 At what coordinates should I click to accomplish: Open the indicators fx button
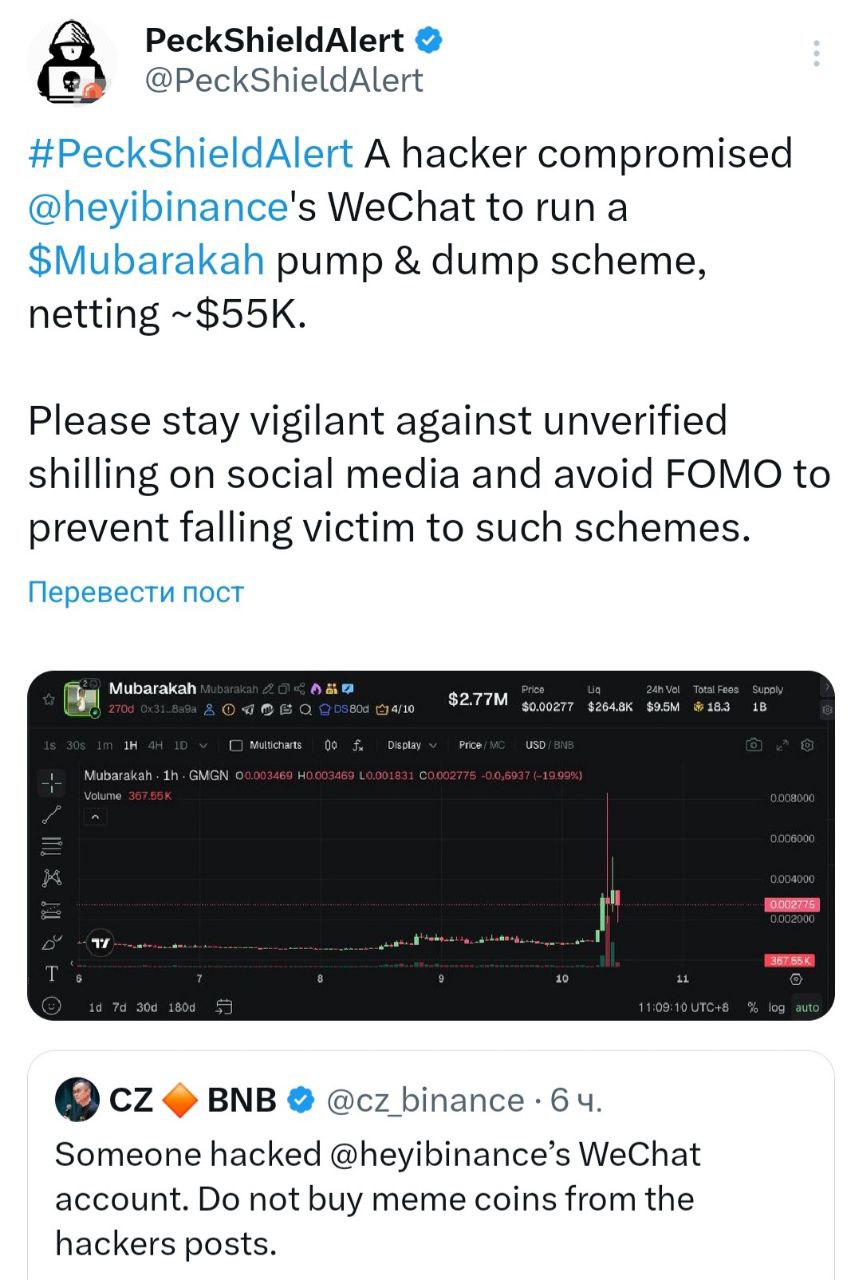(358, 745)
